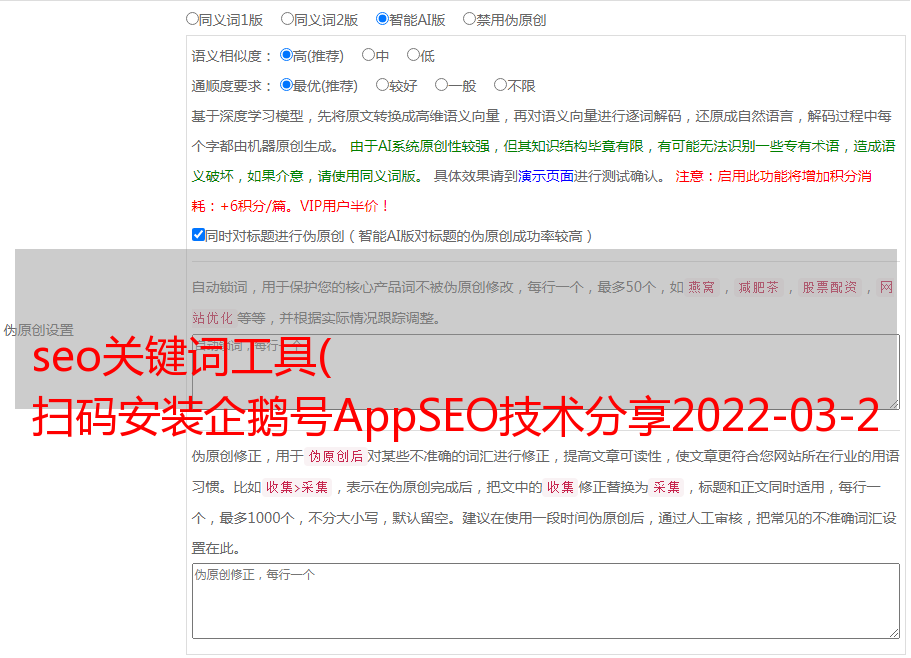The width and height of the screenshot is (911, 658).
Task: Set 语义相似度 to 低
Action: [x=413, y=55]
